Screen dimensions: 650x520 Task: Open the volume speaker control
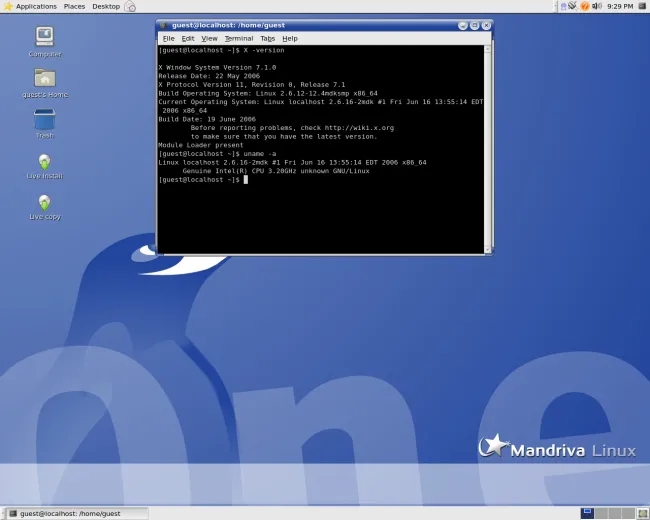[597, 6]
